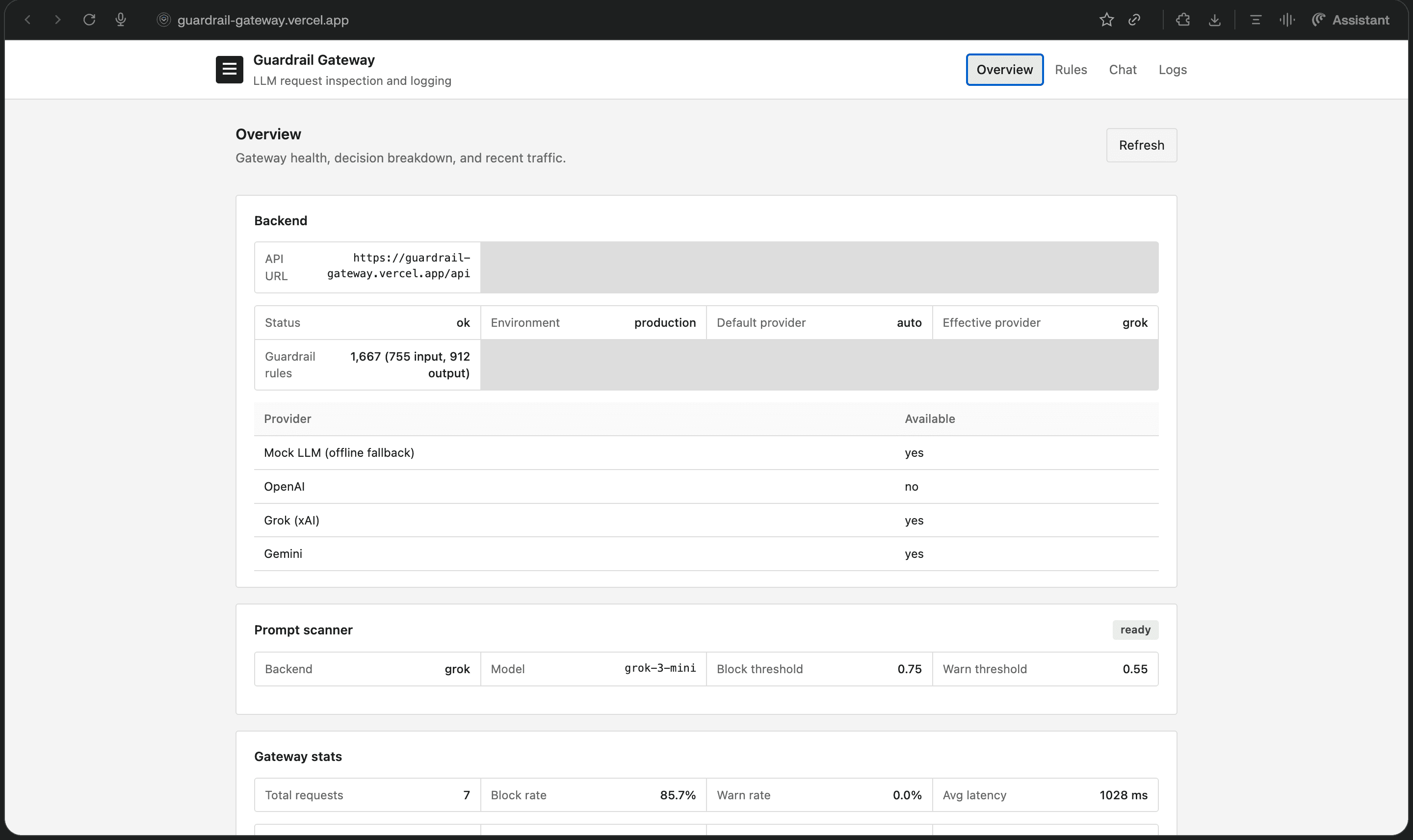
Task: Open site info shield icon beside the URL
Action: click(x=163, y=20)
